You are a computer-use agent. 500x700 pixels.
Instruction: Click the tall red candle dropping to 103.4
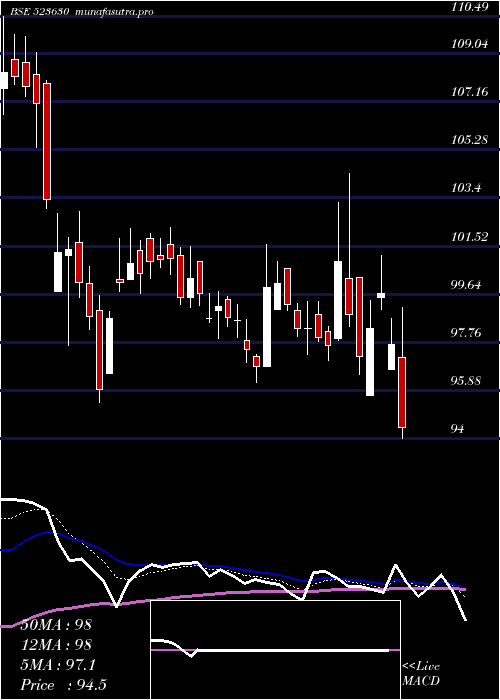click(47, 142)
